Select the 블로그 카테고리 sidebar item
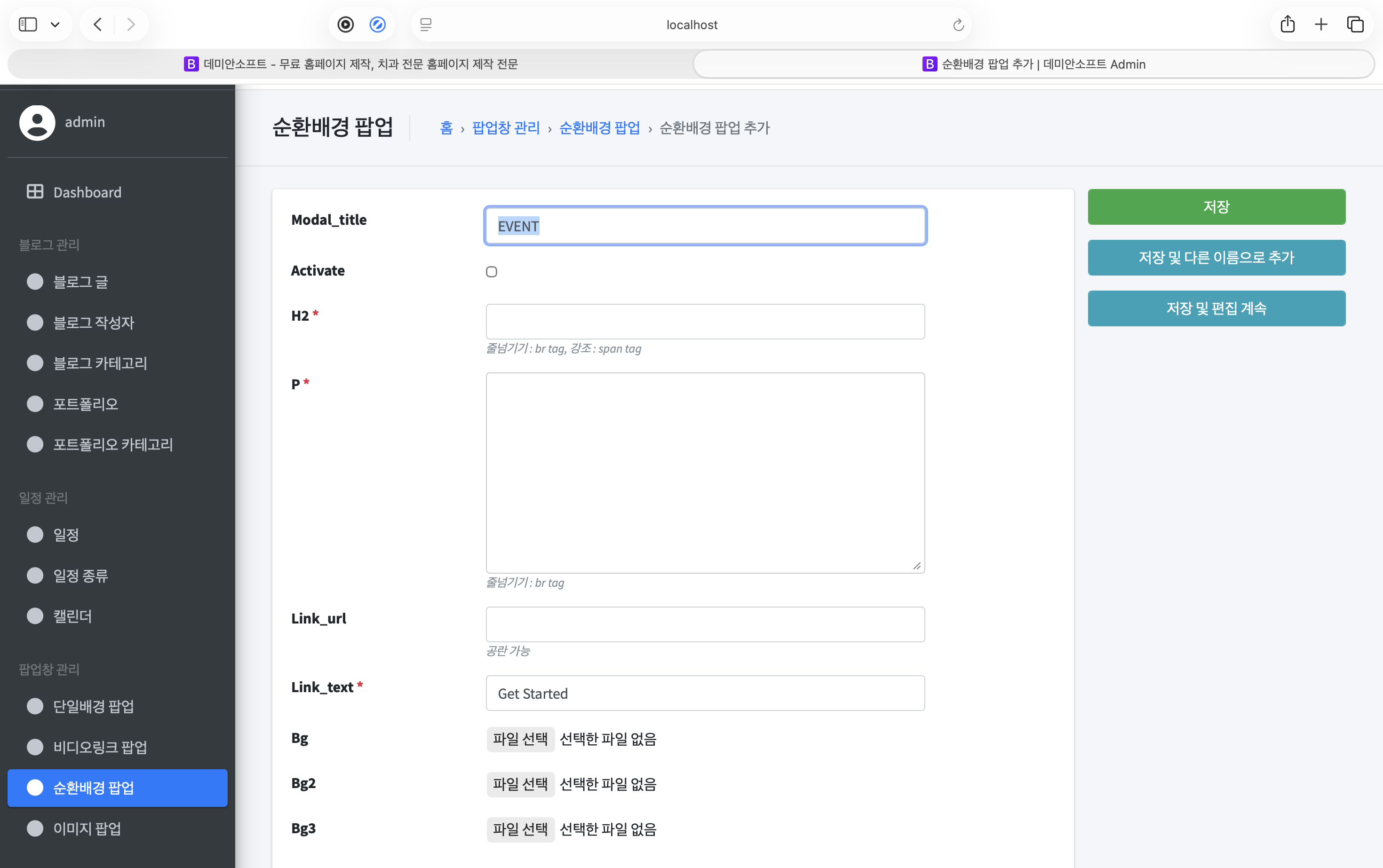This screenshot has height=868, width=1383. coord(100,363)
